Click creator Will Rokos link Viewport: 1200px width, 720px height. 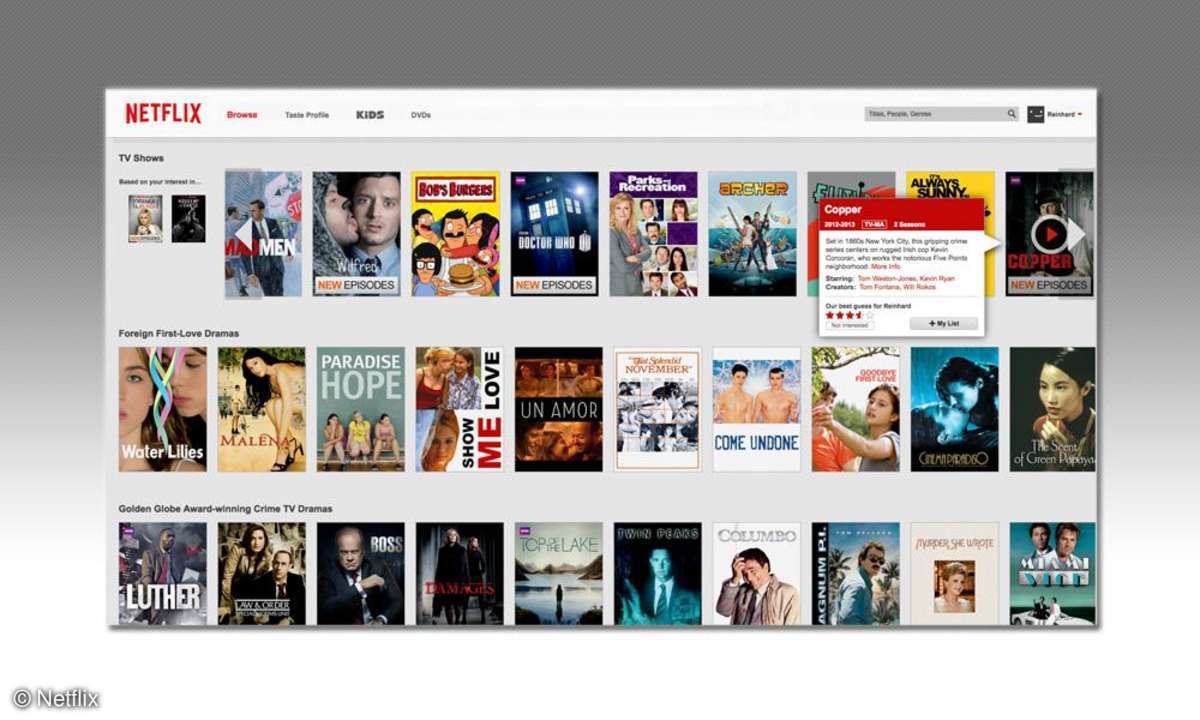click(x=919, y=287)
